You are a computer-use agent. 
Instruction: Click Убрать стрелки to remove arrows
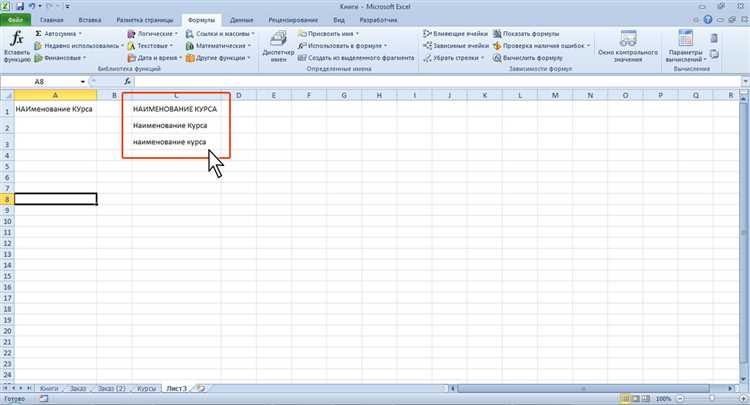coord(453,58)
